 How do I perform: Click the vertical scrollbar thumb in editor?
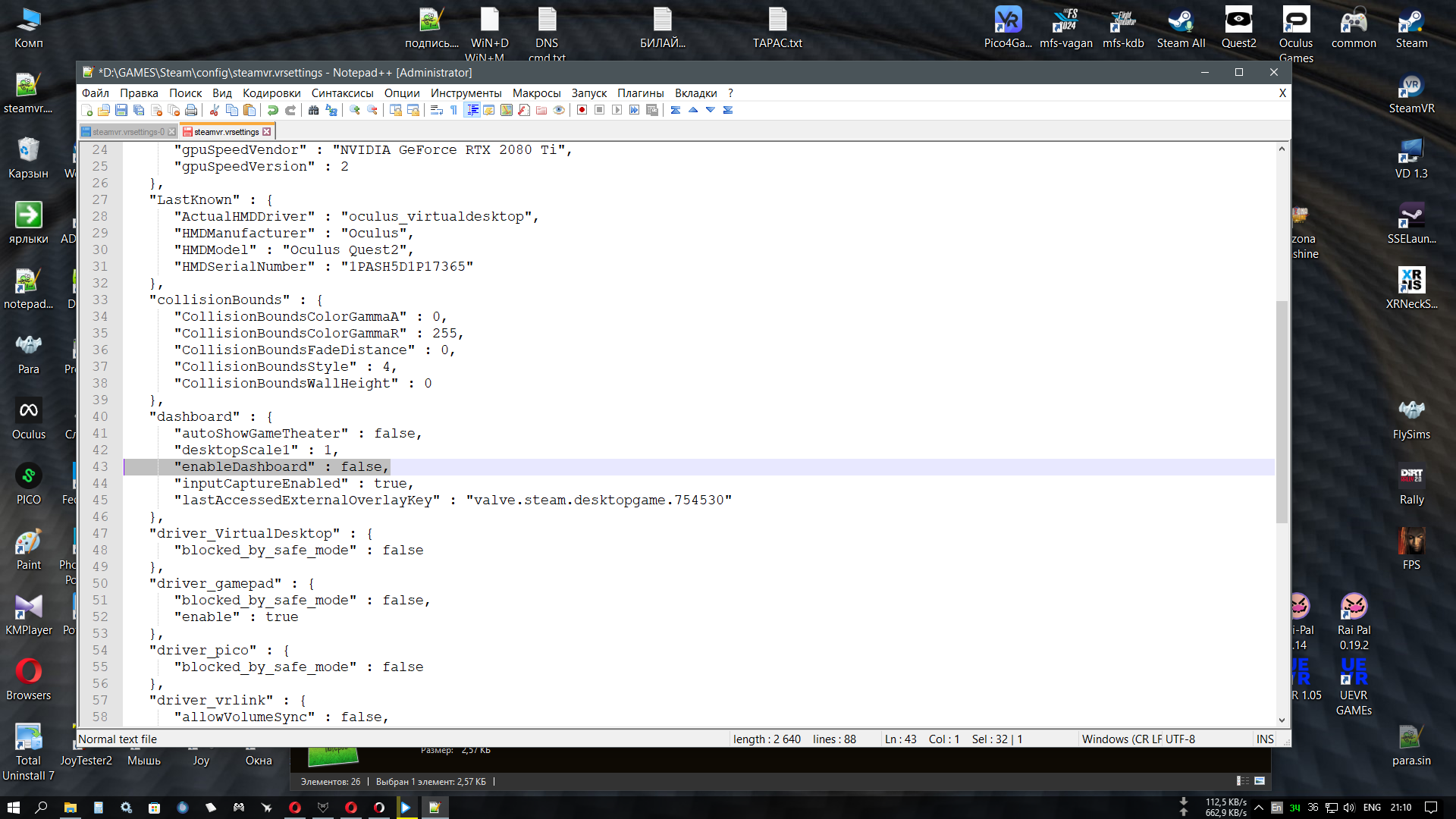pyautogui.click(x=1282, y=412)
